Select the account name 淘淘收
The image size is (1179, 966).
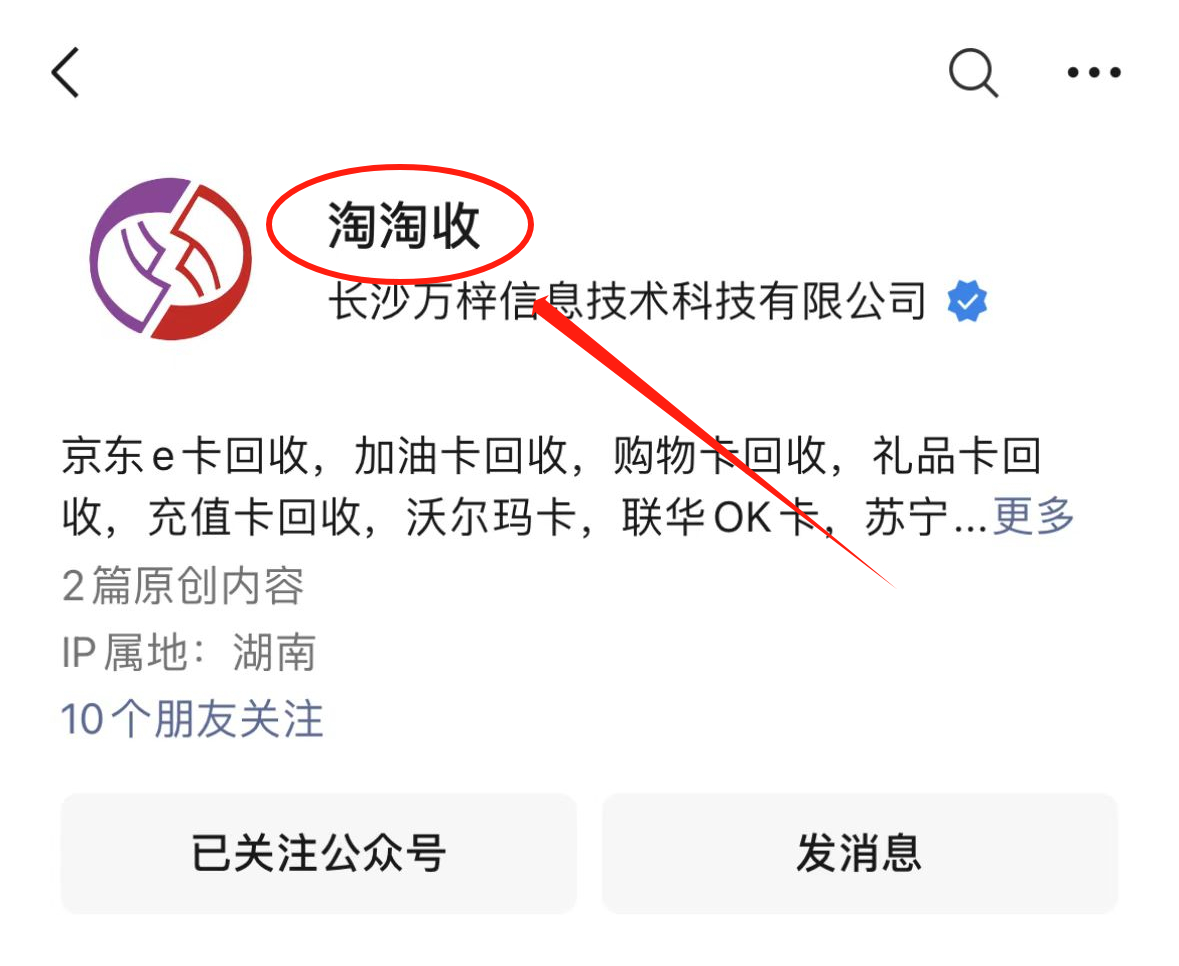click(404, 225)
